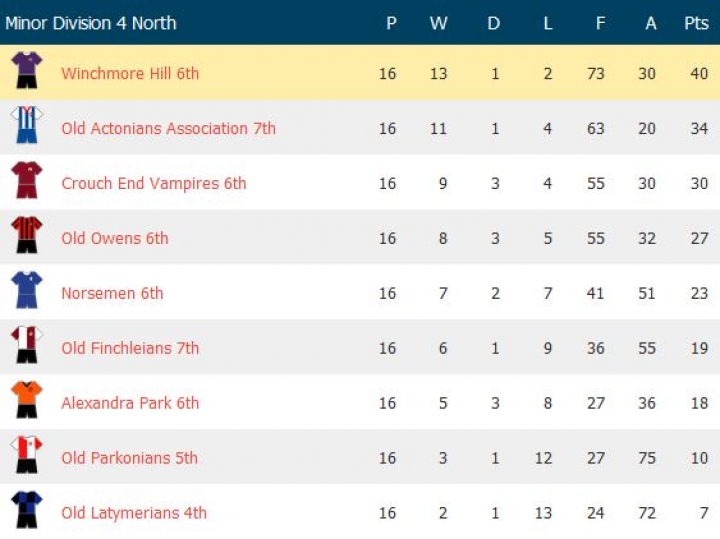720x539 pixels.
Task: Open Old Latymerians 4th team link
Action: coord(134,513)
